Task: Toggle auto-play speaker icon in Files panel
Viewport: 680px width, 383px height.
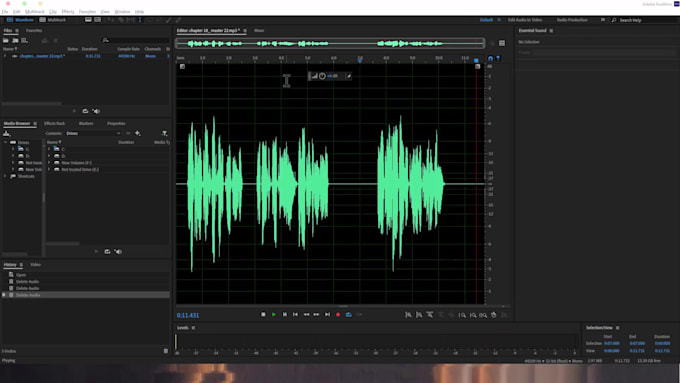Action: pos(96,111)
